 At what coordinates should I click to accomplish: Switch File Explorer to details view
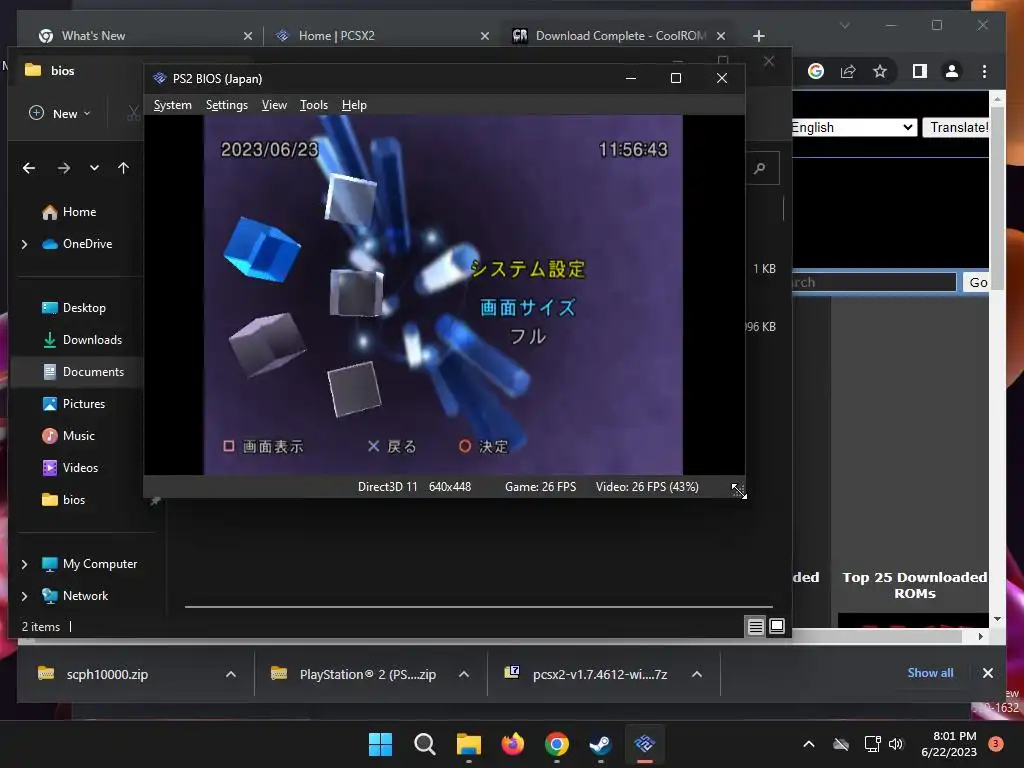point(756,627)
